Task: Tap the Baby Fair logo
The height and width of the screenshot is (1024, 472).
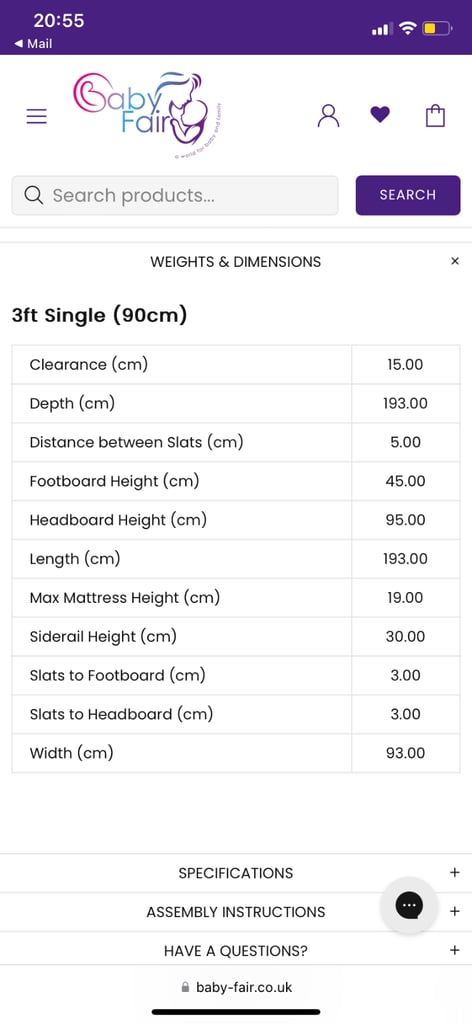Action: (149, 115)
